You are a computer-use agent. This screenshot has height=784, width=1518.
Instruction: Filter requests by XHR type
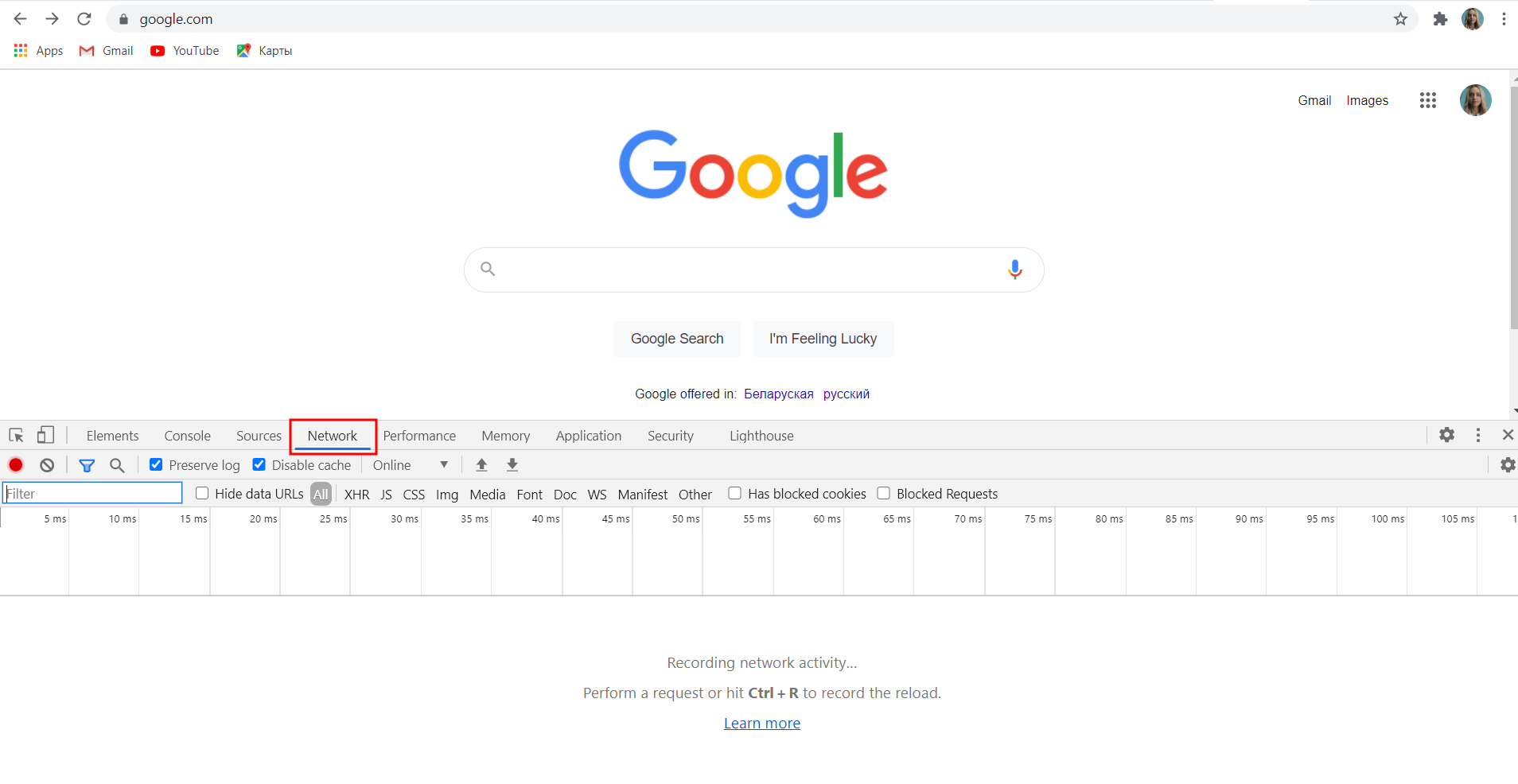tap(356, 495)
